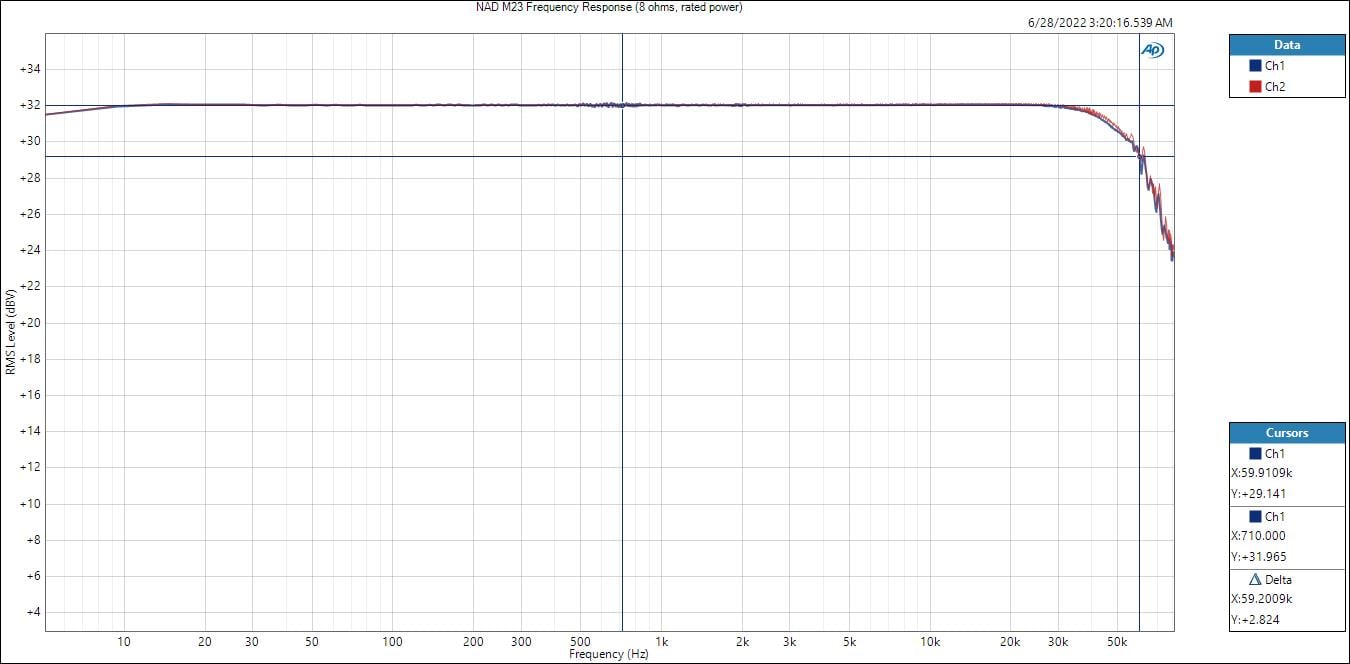Click the graph title NAD M23 Frequency Response
The width and height of the screenshot is (1350, 664).
(609, 7)
